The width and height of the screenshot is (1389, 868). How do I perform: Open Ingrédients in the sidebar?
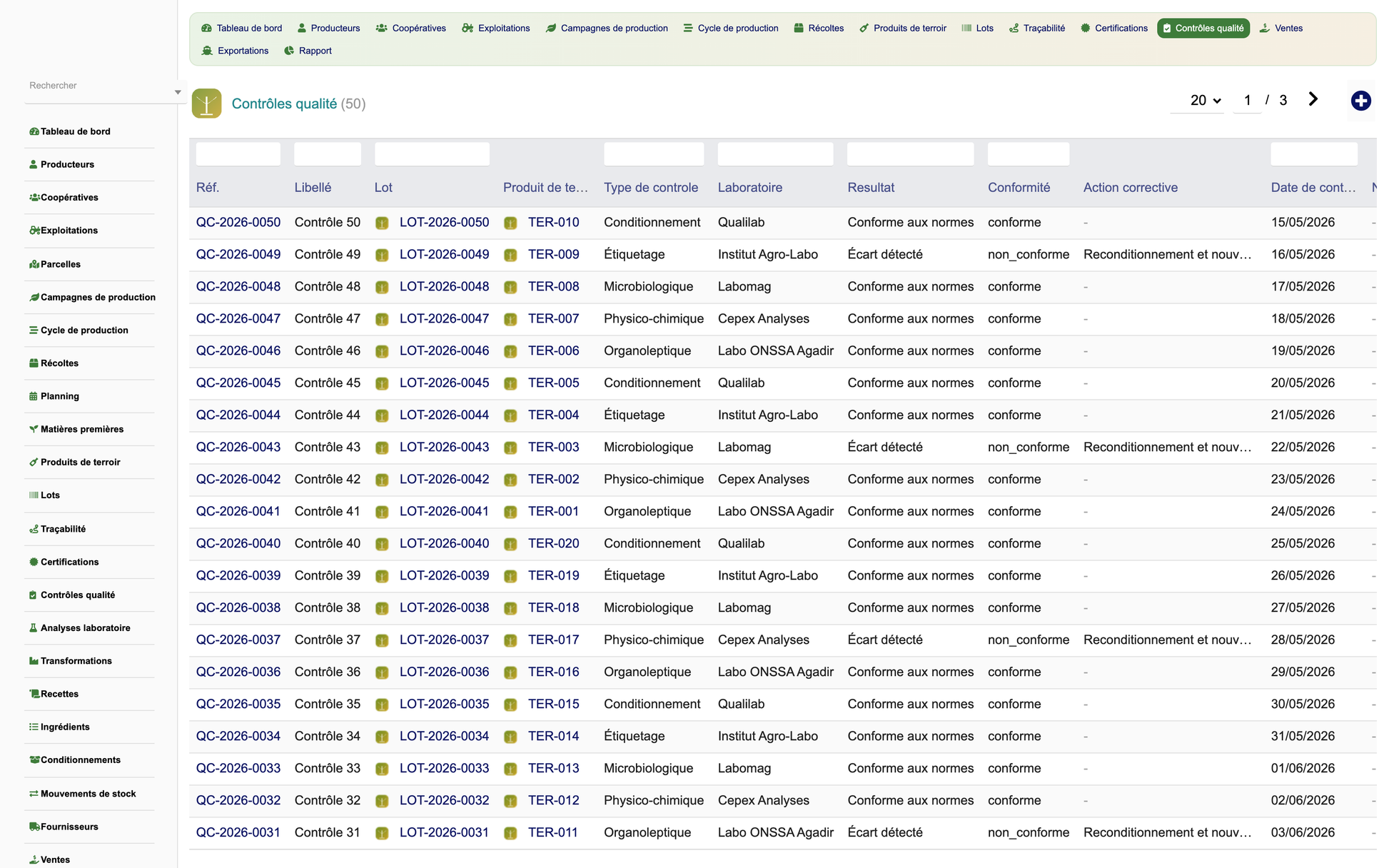59,727
